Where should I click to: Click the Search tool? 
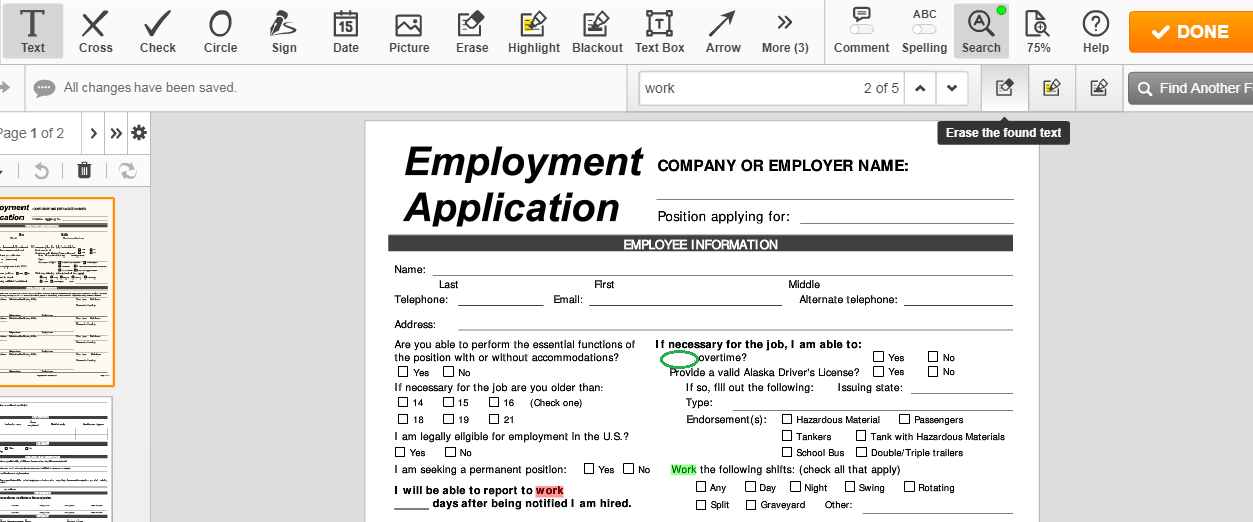point(981,31)
